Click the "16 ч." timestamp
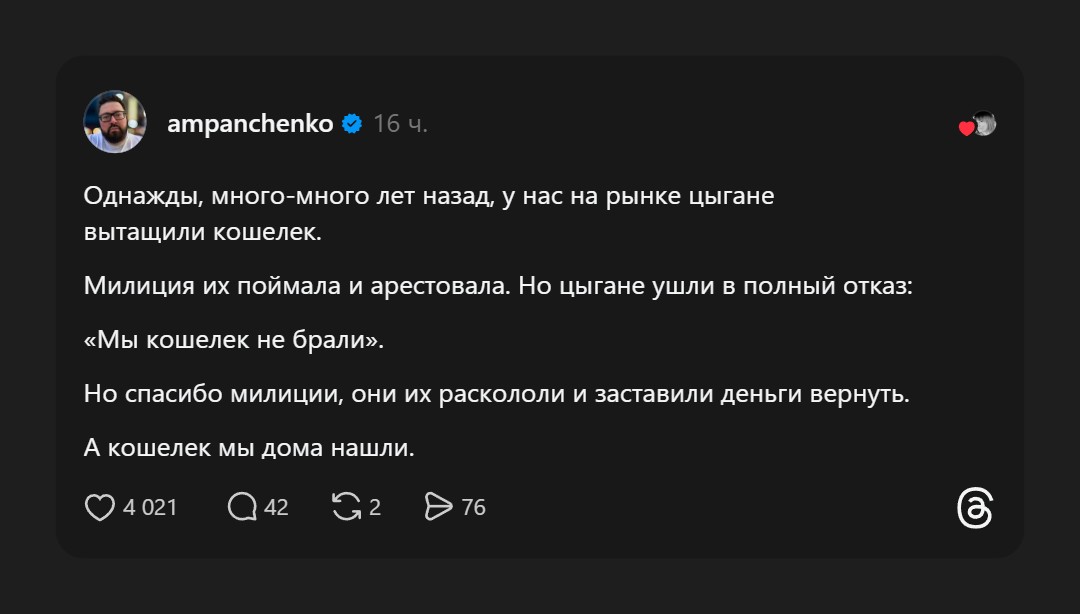 [400, 124]
